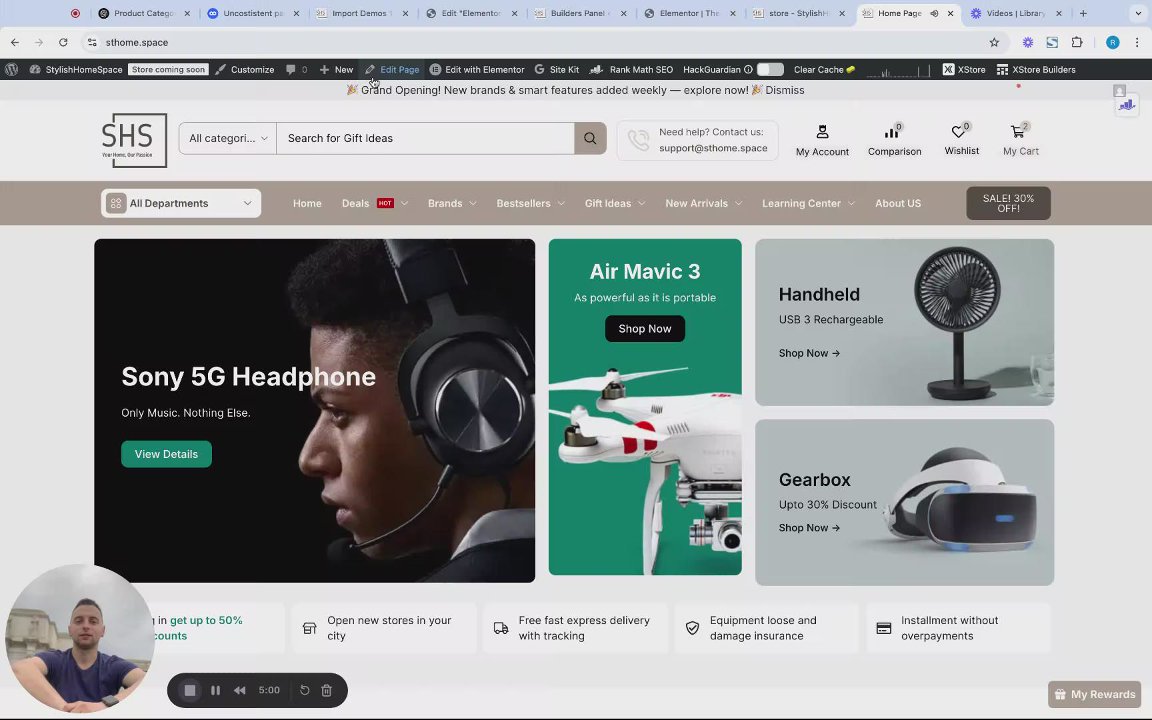Open the My Cart icon
Viewport: 1152px width, 720px height.
[x=1018, y=132]
